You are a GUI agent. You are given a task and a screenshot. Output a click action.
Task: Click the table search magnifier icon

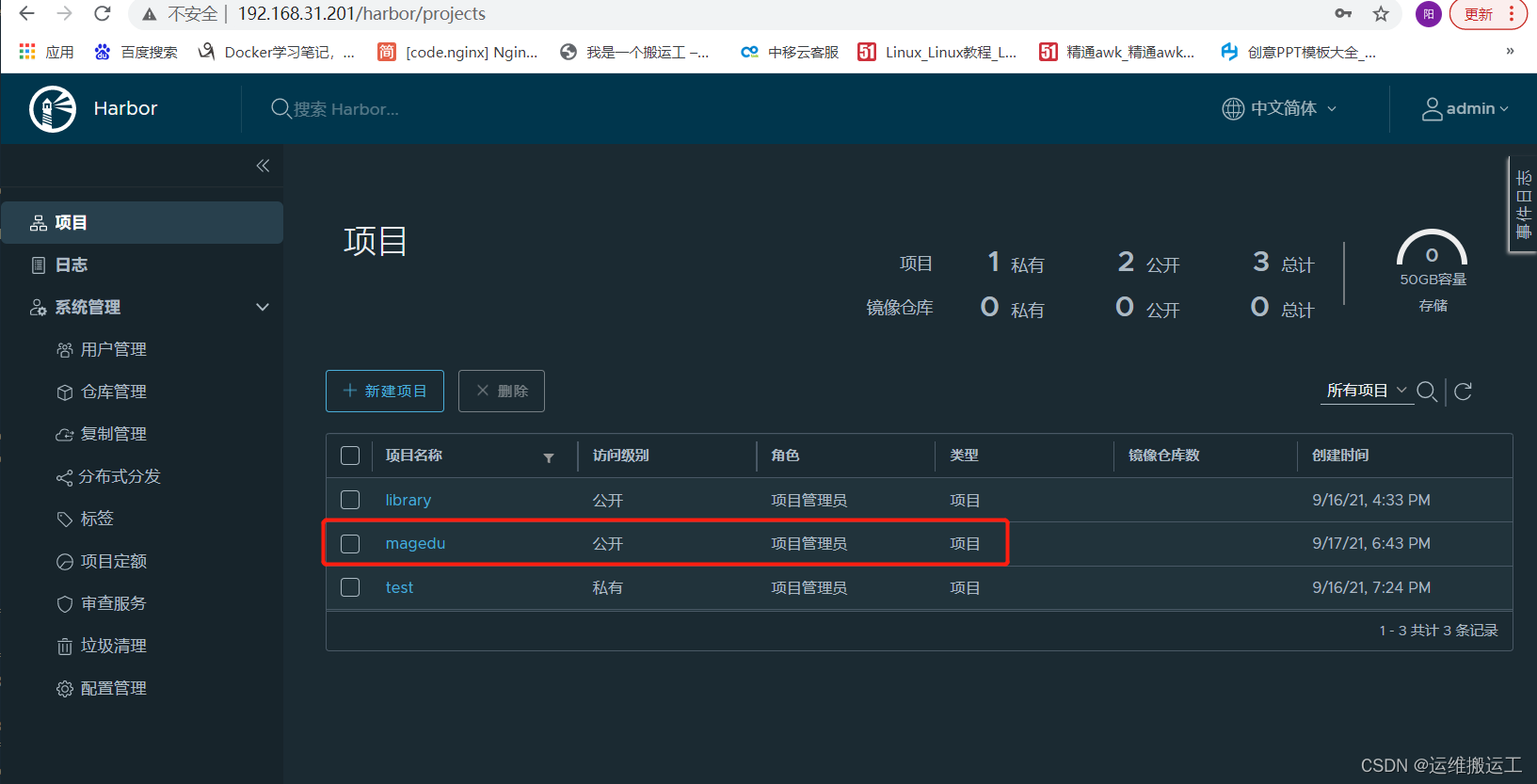(x=1427, y=392)
